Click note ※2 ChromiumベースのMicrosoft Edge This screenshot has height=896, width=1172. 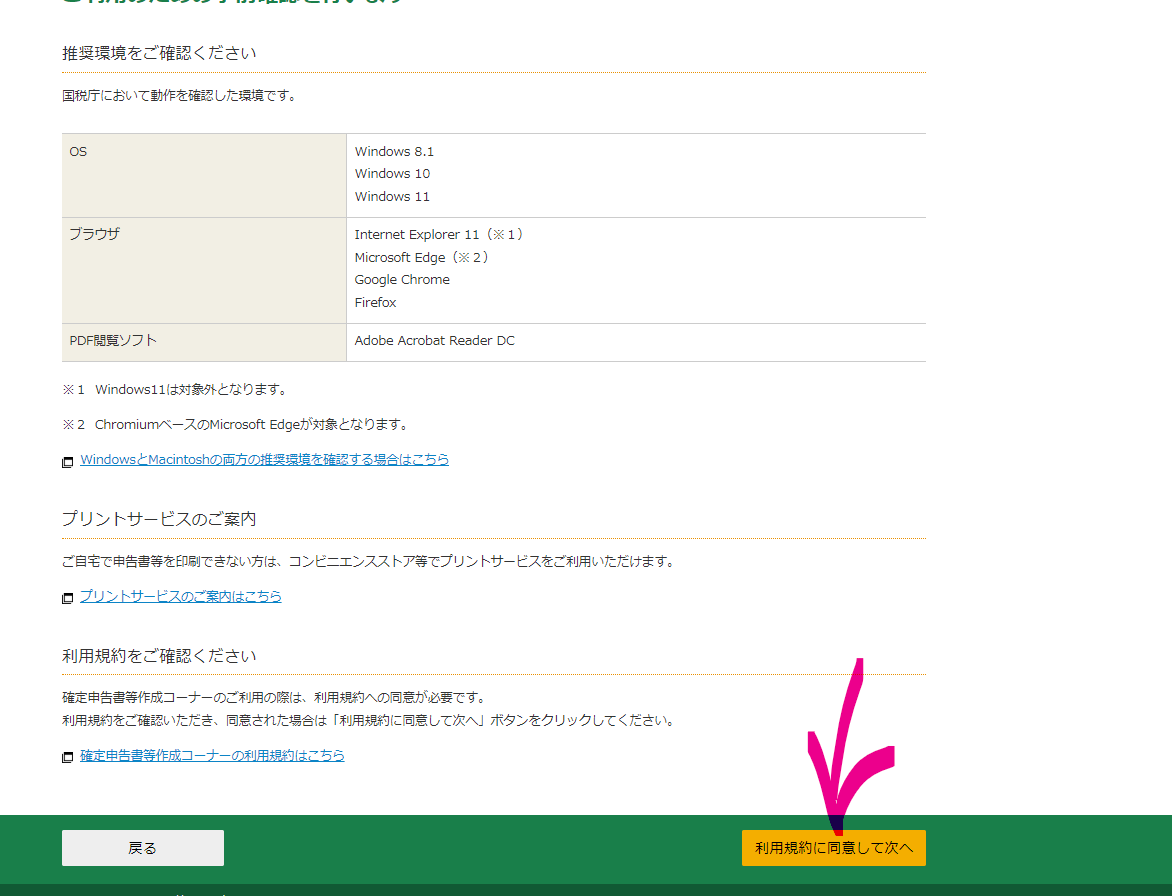237,424
